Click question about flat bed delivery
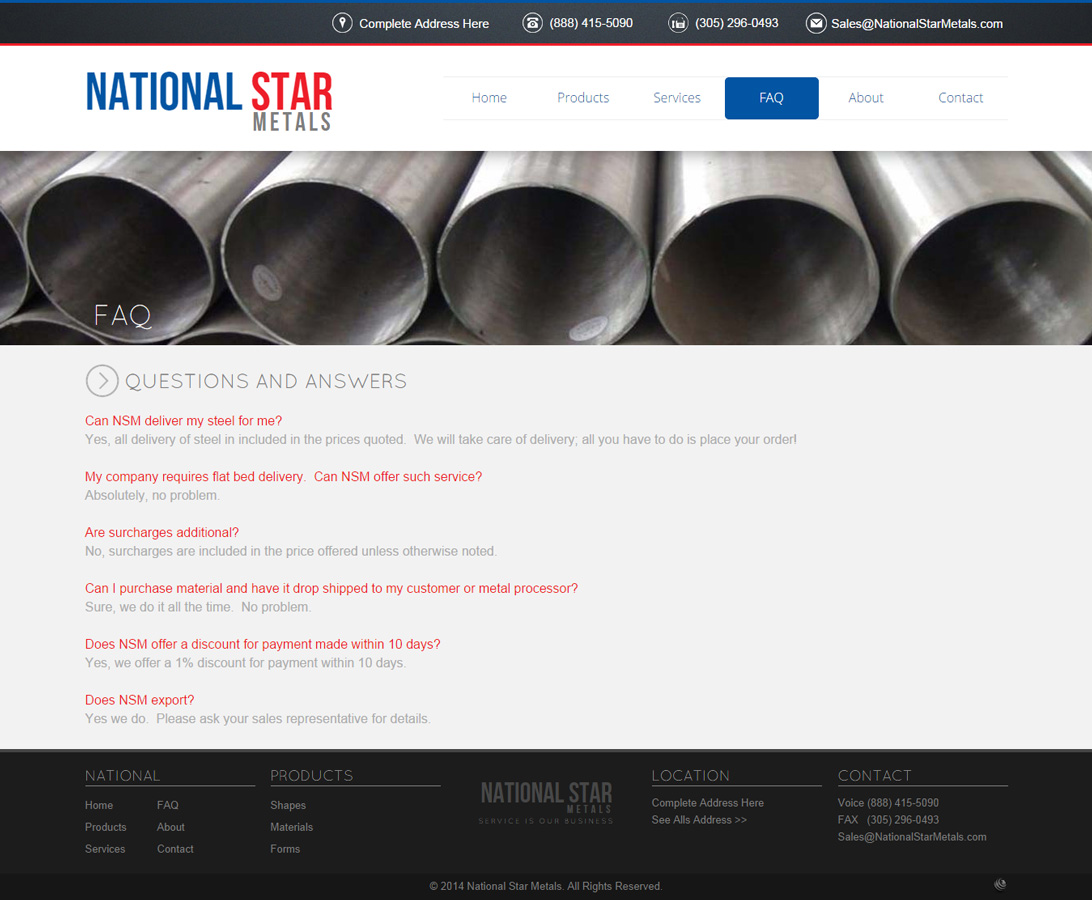 [283, 476]
